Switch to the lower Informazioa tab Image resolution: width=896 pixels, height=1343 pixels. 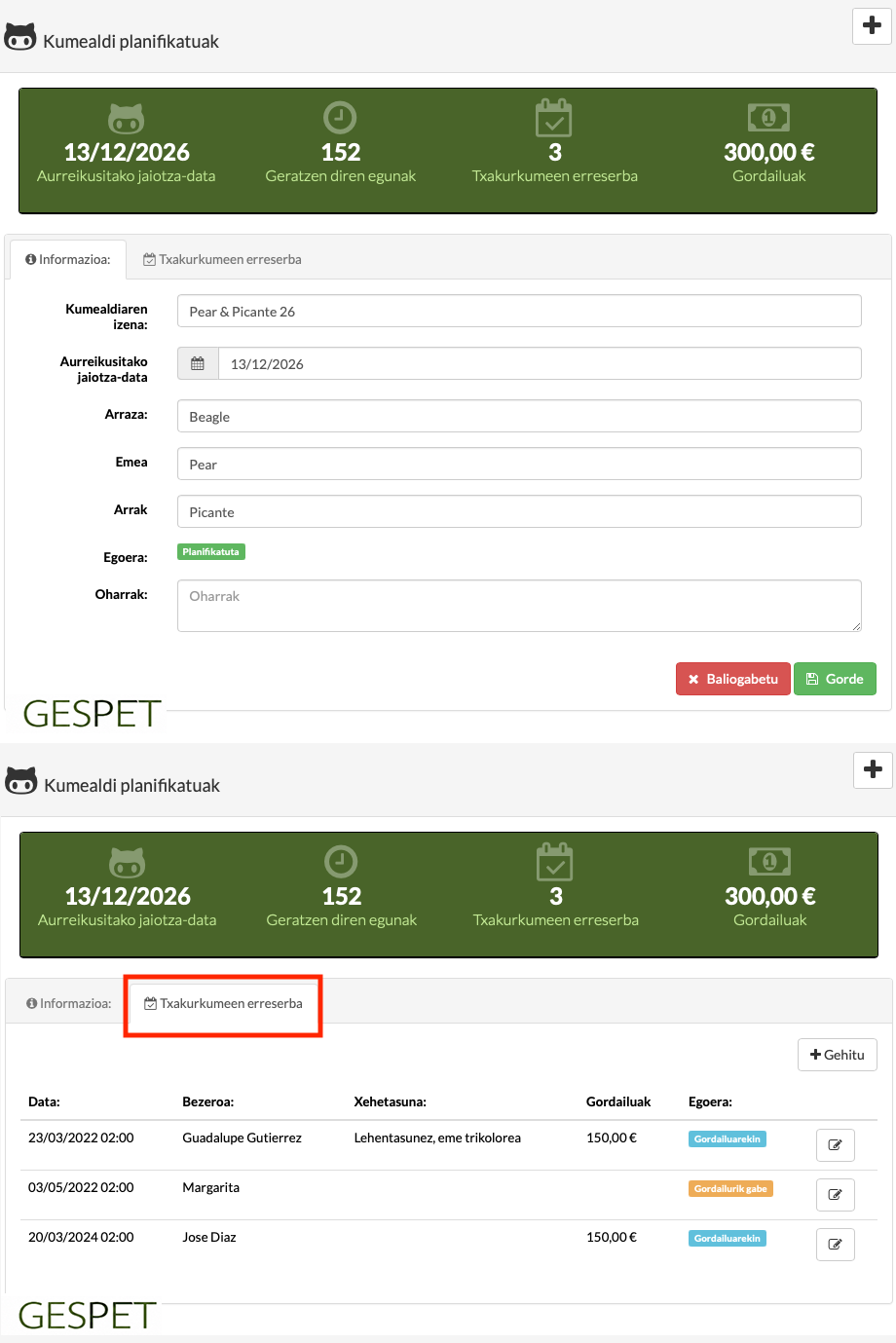(x=69, y=1003)
